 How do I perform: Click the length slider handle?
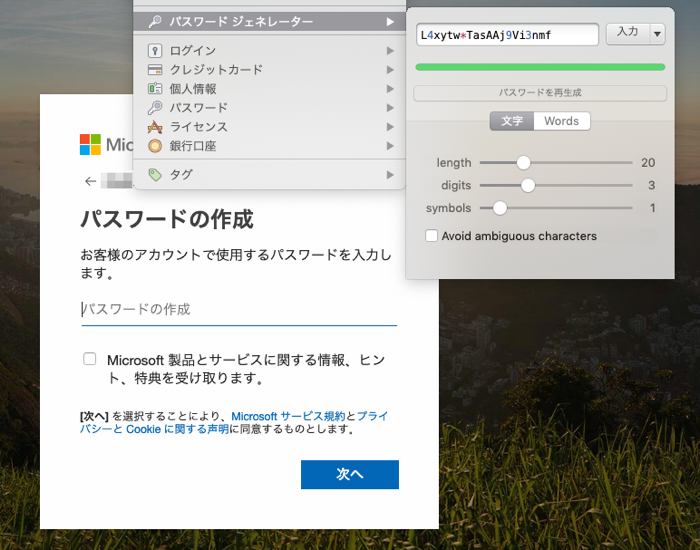pos(523,162)
